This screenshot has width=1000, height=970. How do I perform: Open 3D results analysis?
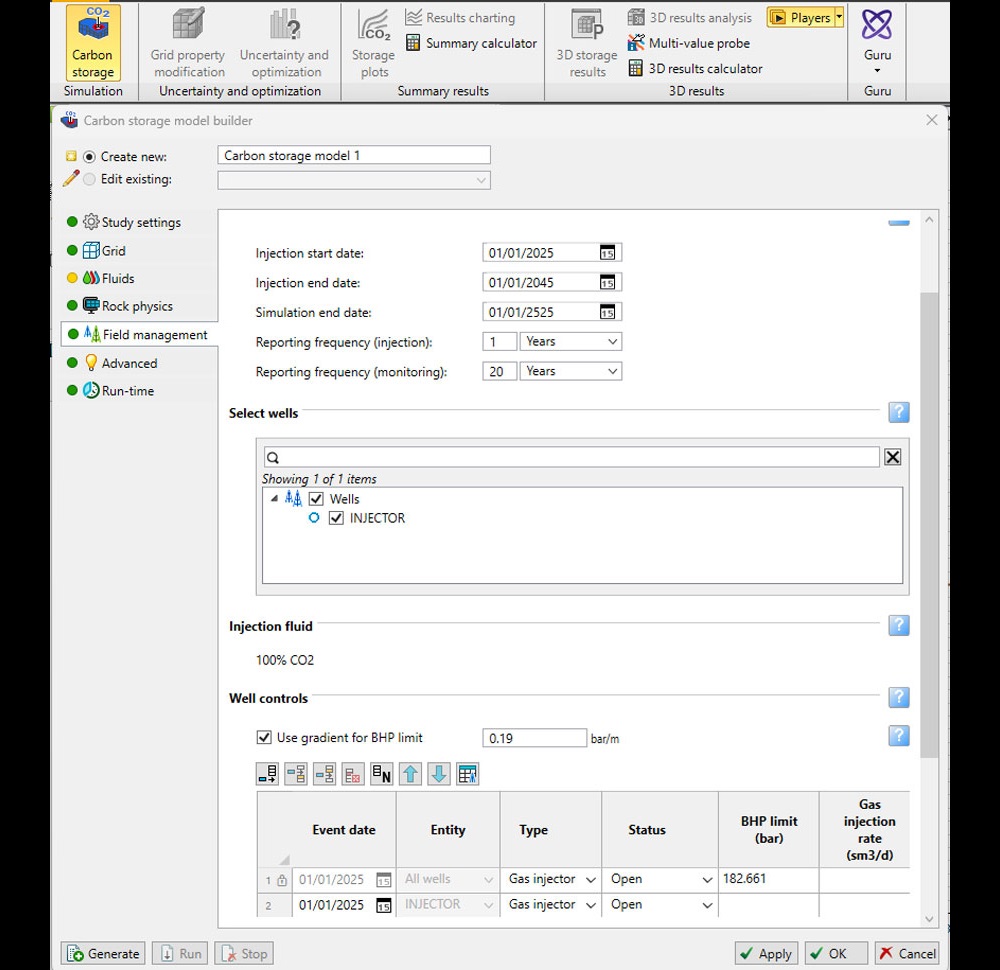tap(689, 18)
